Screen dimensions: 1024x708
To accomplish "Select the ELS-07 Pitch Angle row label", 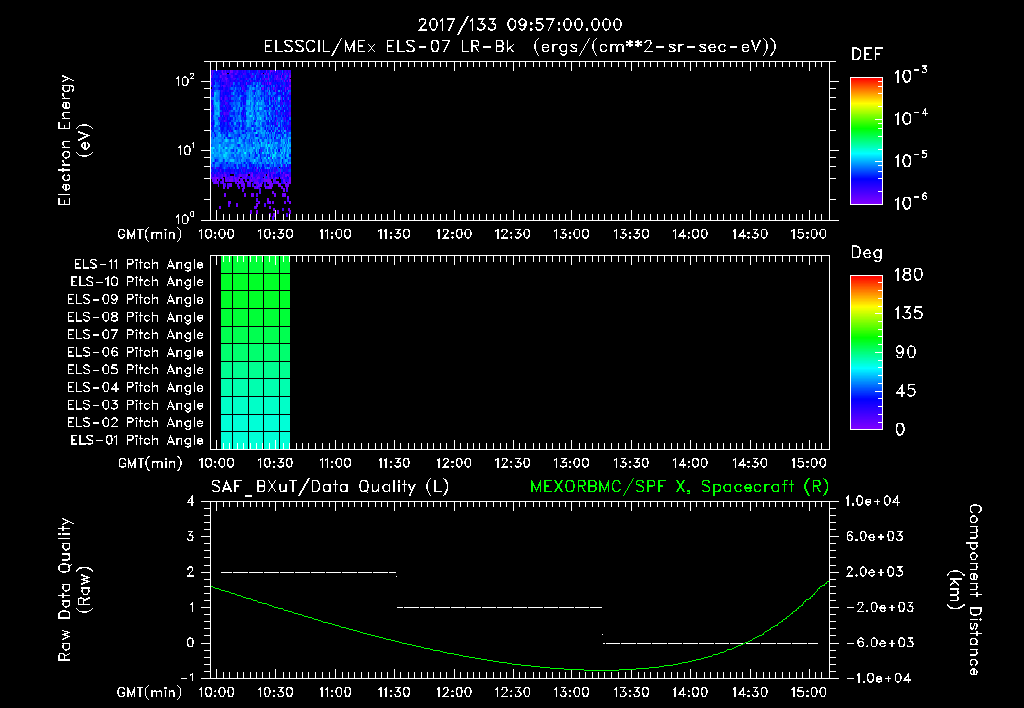I will [136, 334].
